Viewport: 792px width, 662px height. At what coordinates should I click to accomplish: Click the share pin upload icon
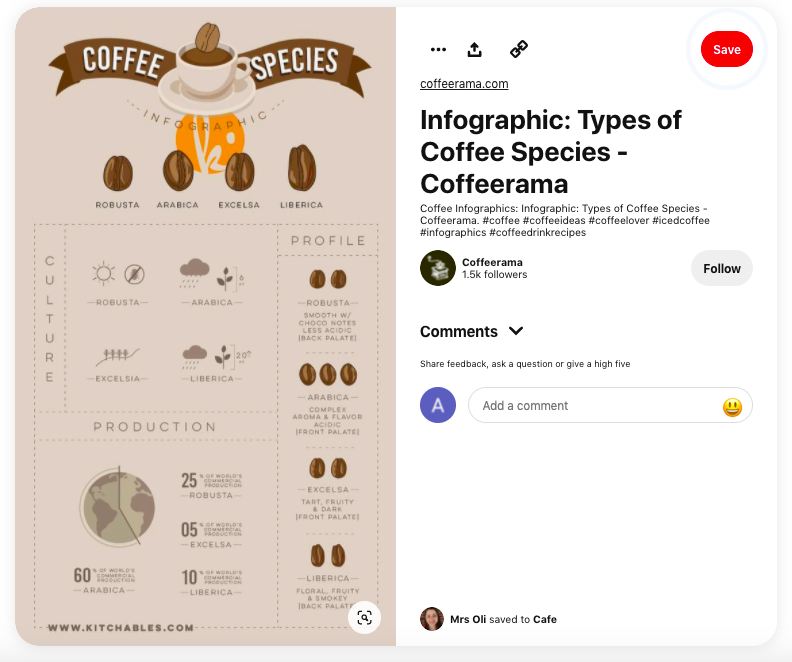coord(475,49)
